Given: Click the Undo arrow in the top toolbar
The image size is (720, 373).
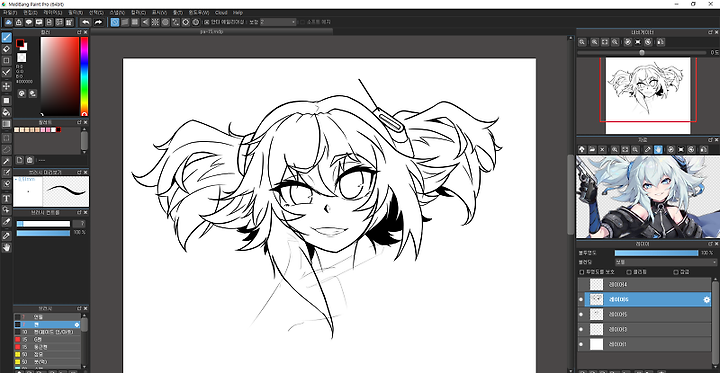Looking at the screenshot, I should (86, 22).
